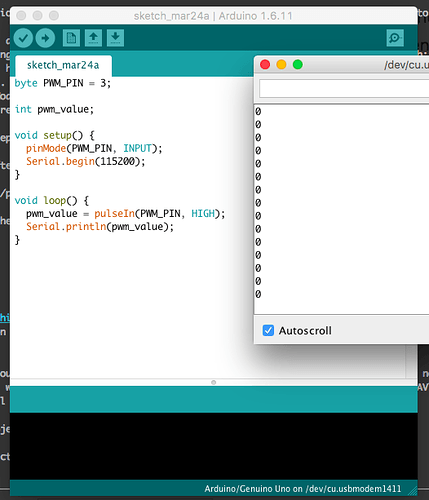Open the Serial Monitor magnifier icon

(x=395, y=38)
